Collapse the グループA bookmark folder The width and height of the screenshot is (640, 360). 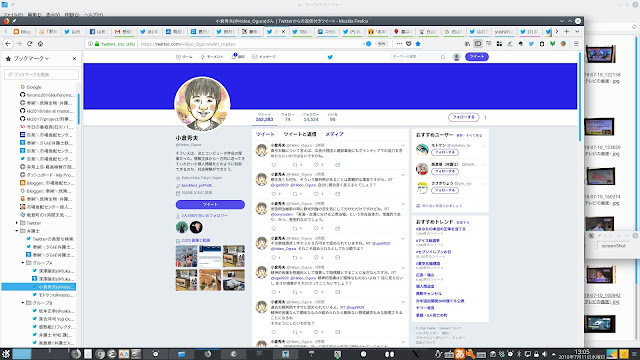[x=23, y=263]
